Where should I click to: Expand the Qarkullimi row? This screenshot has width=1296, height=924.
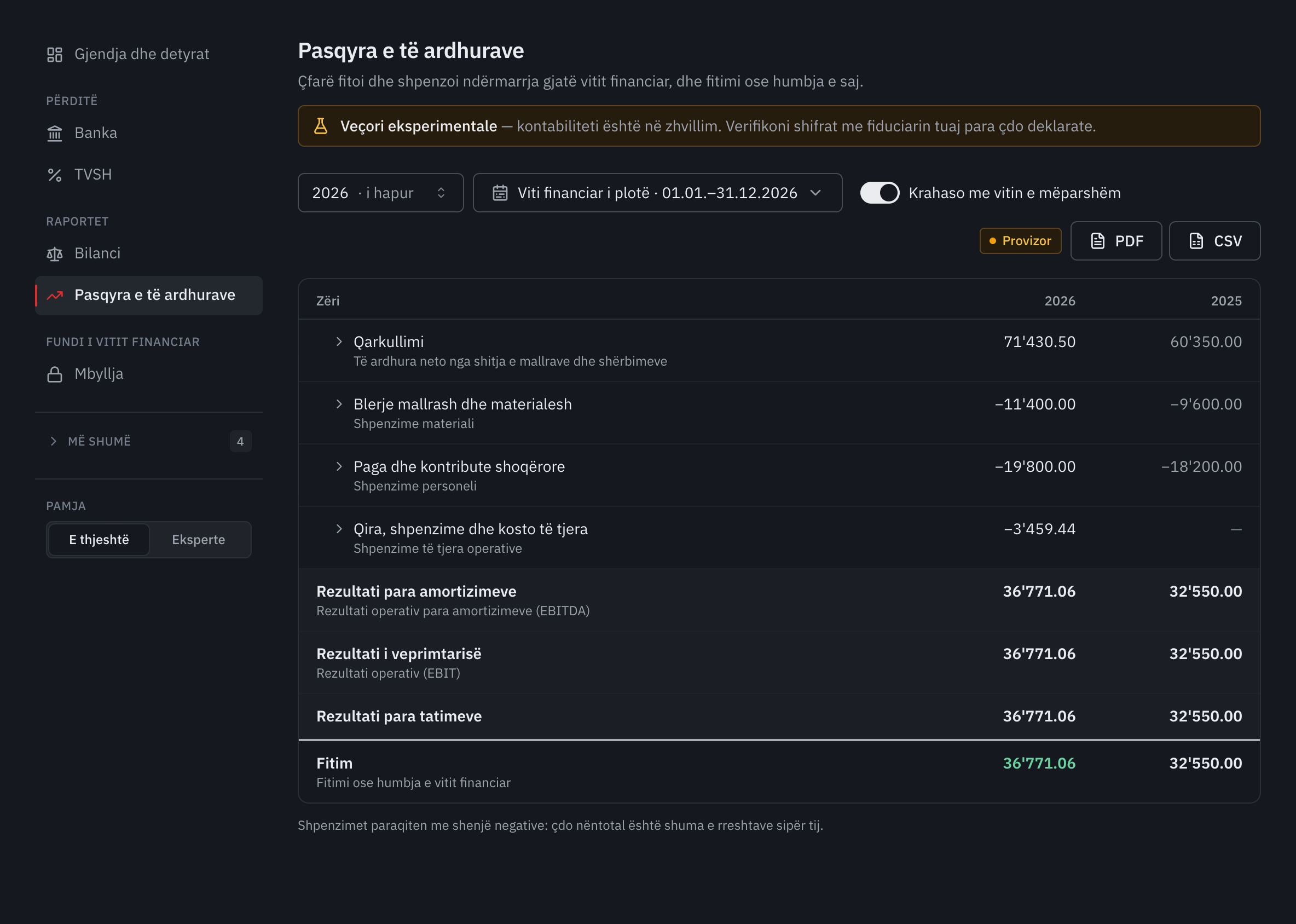339,342
